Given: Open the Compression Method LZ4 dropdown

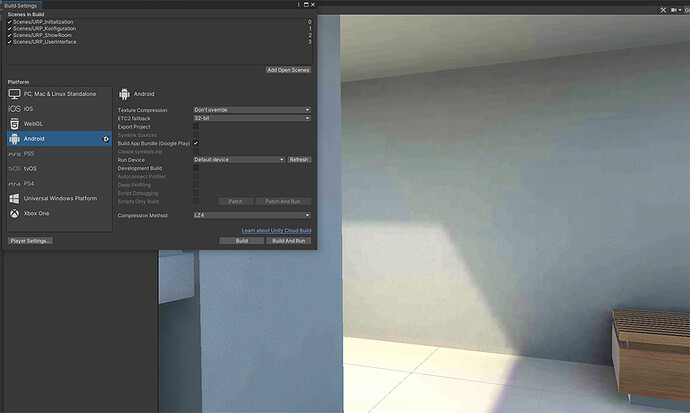Looking at the screenshot, I should pyautogui.click(x=252, y=215).
